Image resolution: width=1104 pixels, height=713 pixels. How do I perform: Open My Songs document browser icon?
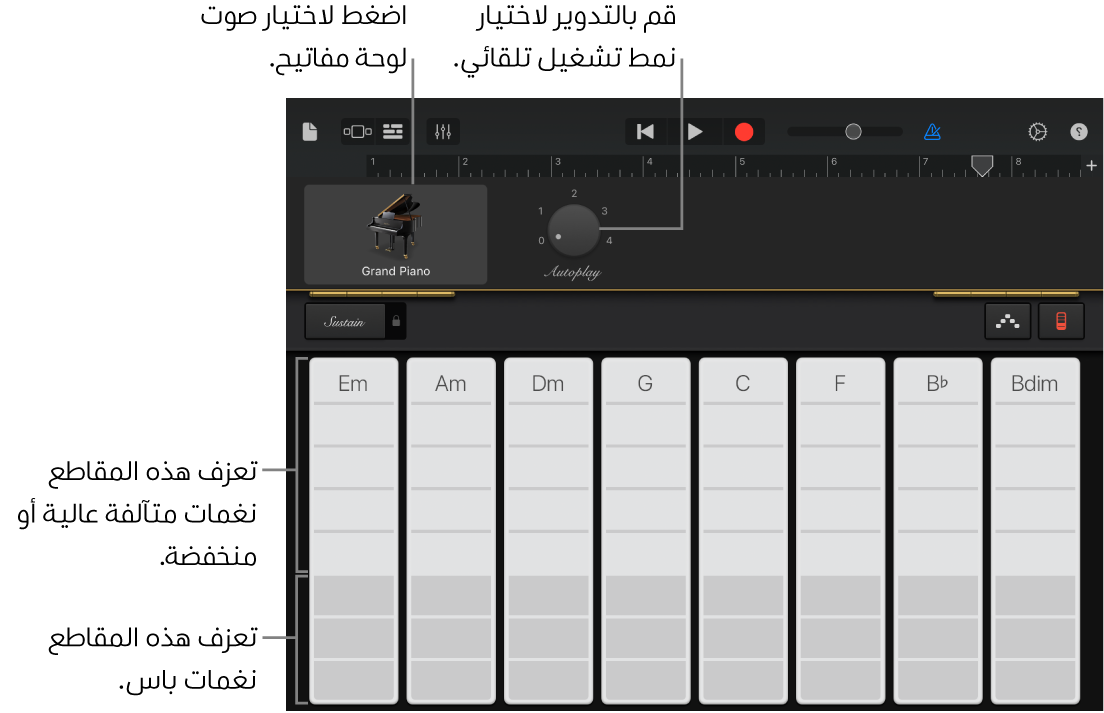pos(310,132)
